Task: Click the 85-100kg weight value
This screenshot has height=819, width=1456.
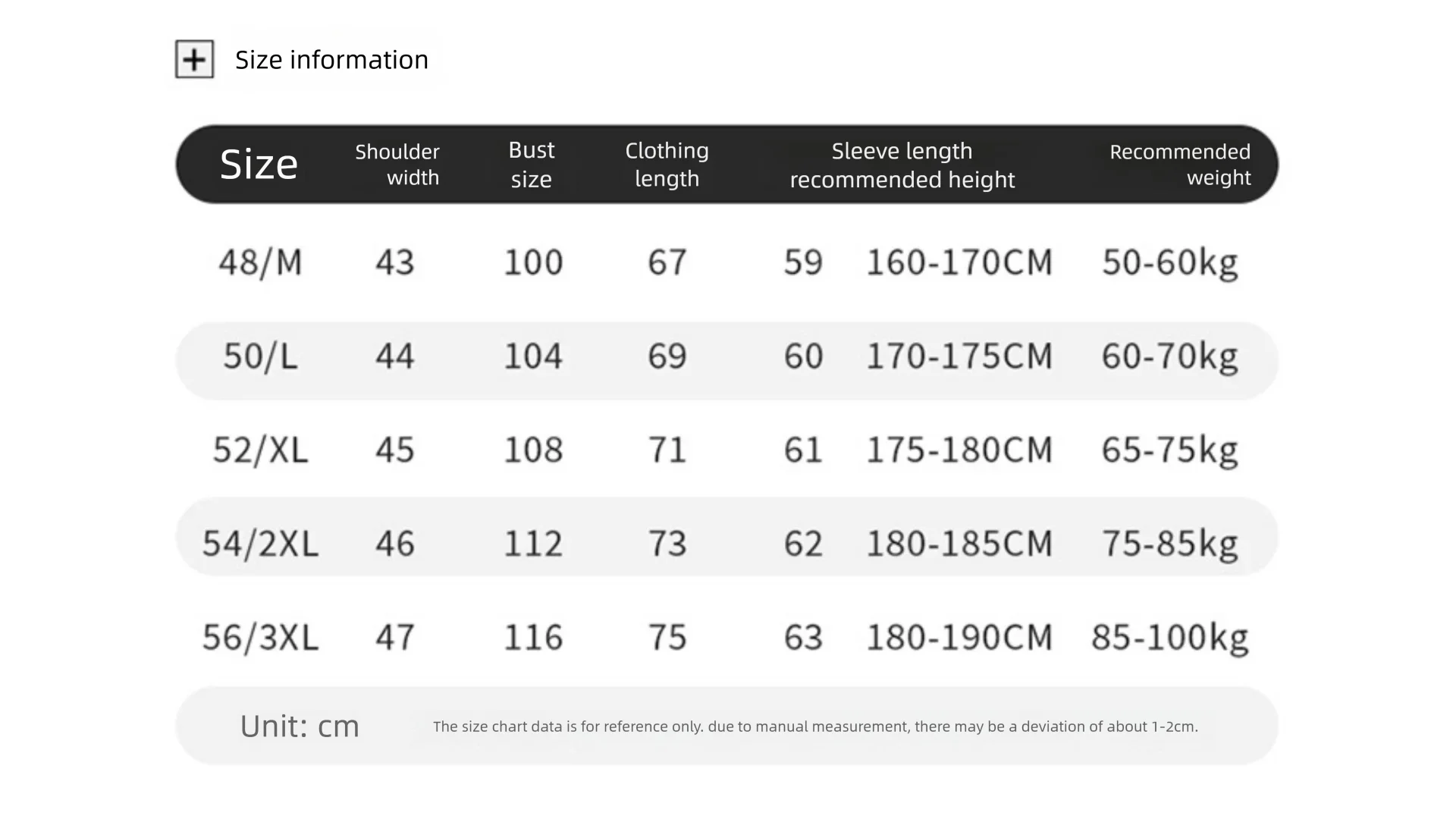Action: [1169, 637]
